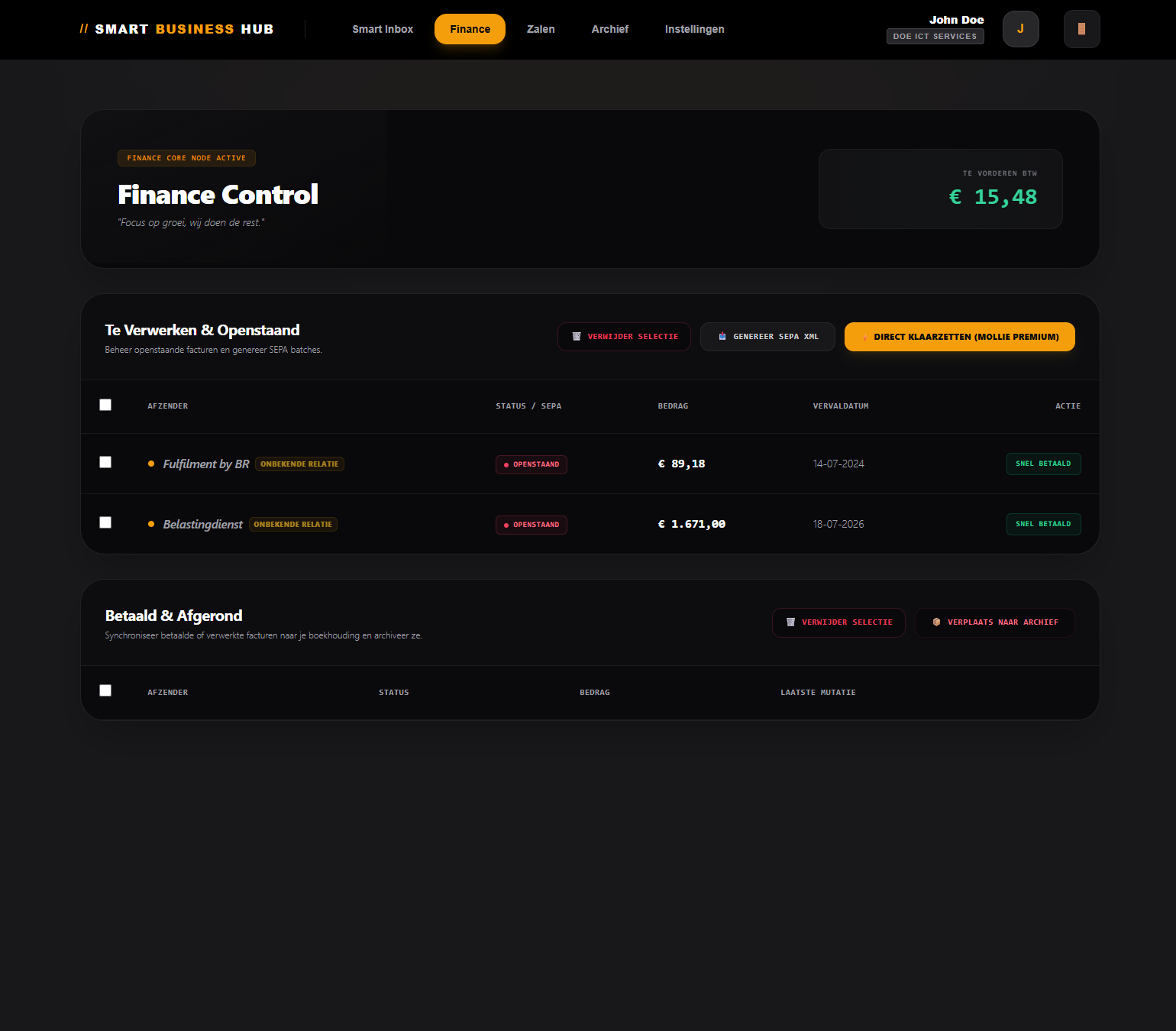1176x1031 pixels.
Task: Click Openstaand status for Fulfilment by BR
Action: click(x=531, y=464)
